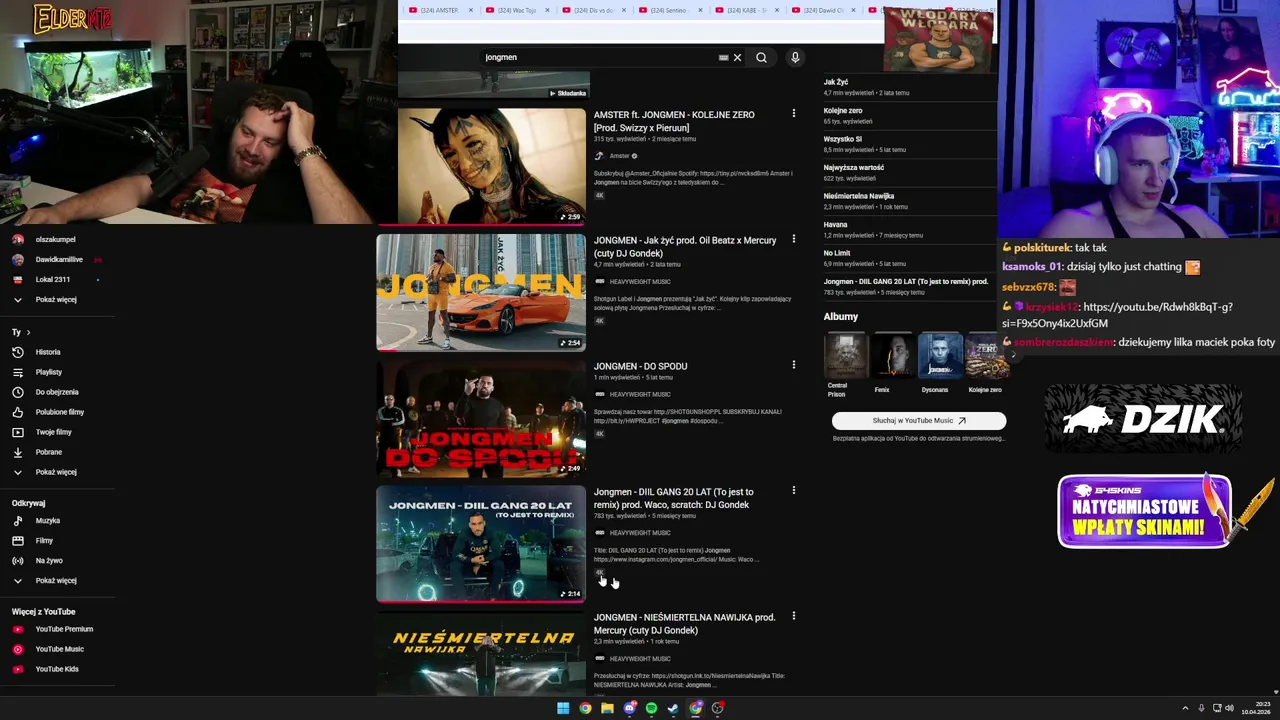
Task: Open options menu for Jak żyć video
Action: coord(794,239)
